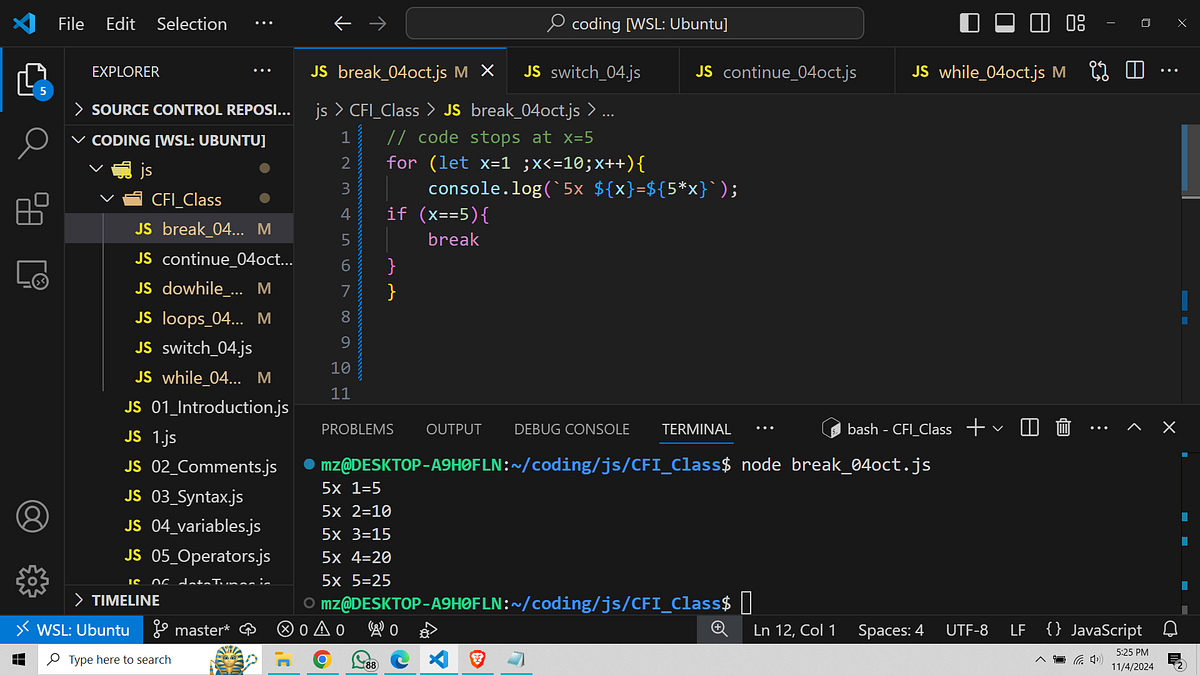Switch to the continue_04oct.js tab

pos(787,70)
